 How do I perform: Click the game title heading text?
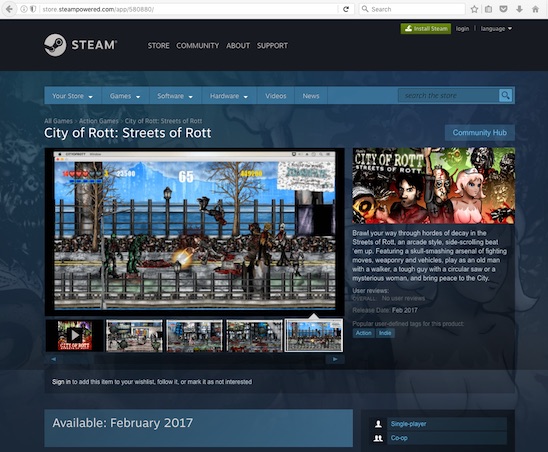point(128,133)
